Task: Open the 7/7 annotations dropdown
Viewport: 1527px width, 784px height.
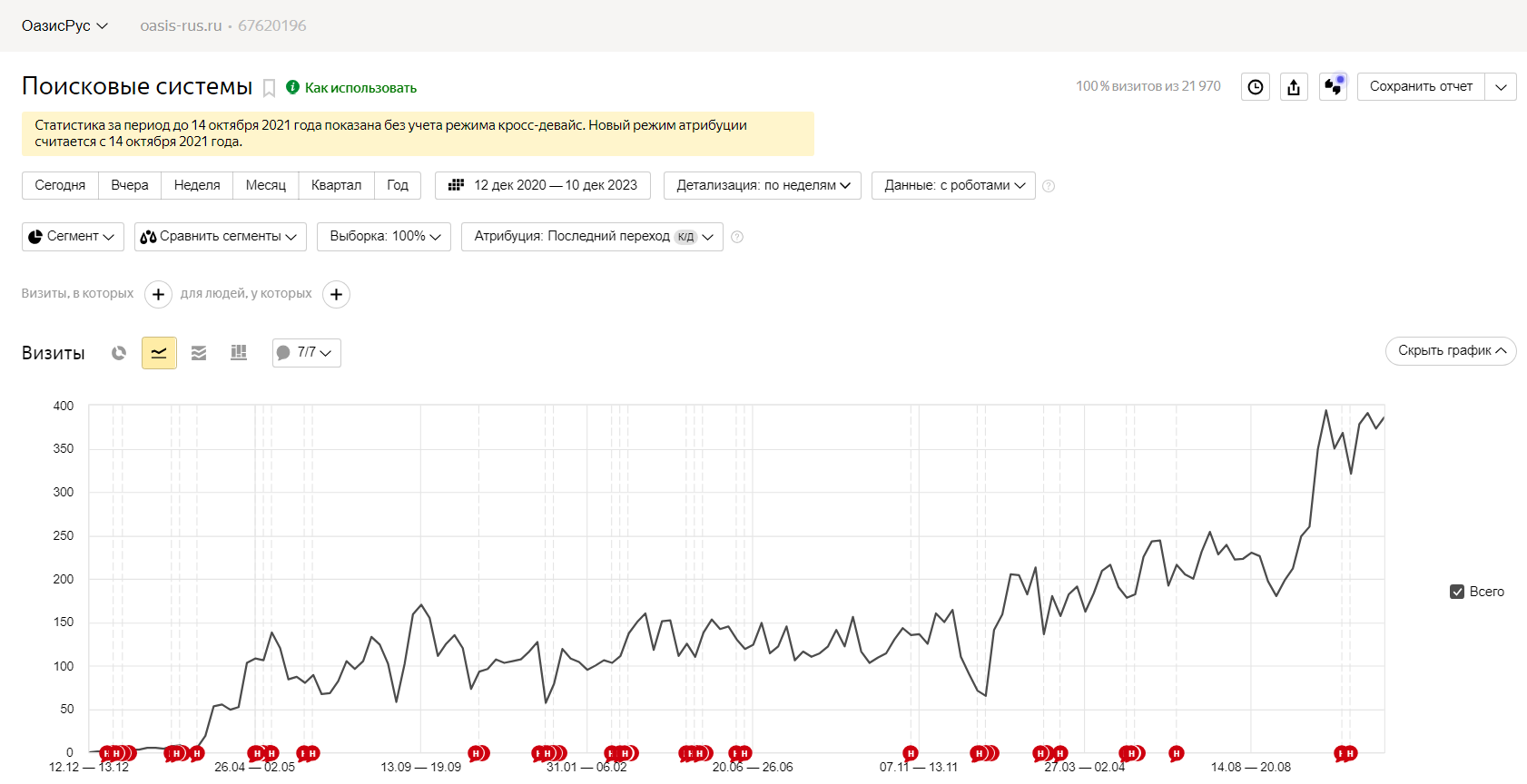Action: [x=307, y=353]
